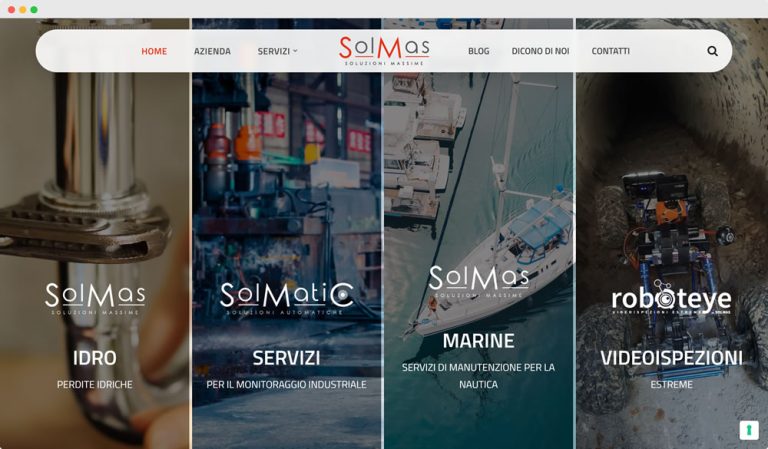
Task: Click the Perdite Idriche subtitle
Action: click(95, 384)
